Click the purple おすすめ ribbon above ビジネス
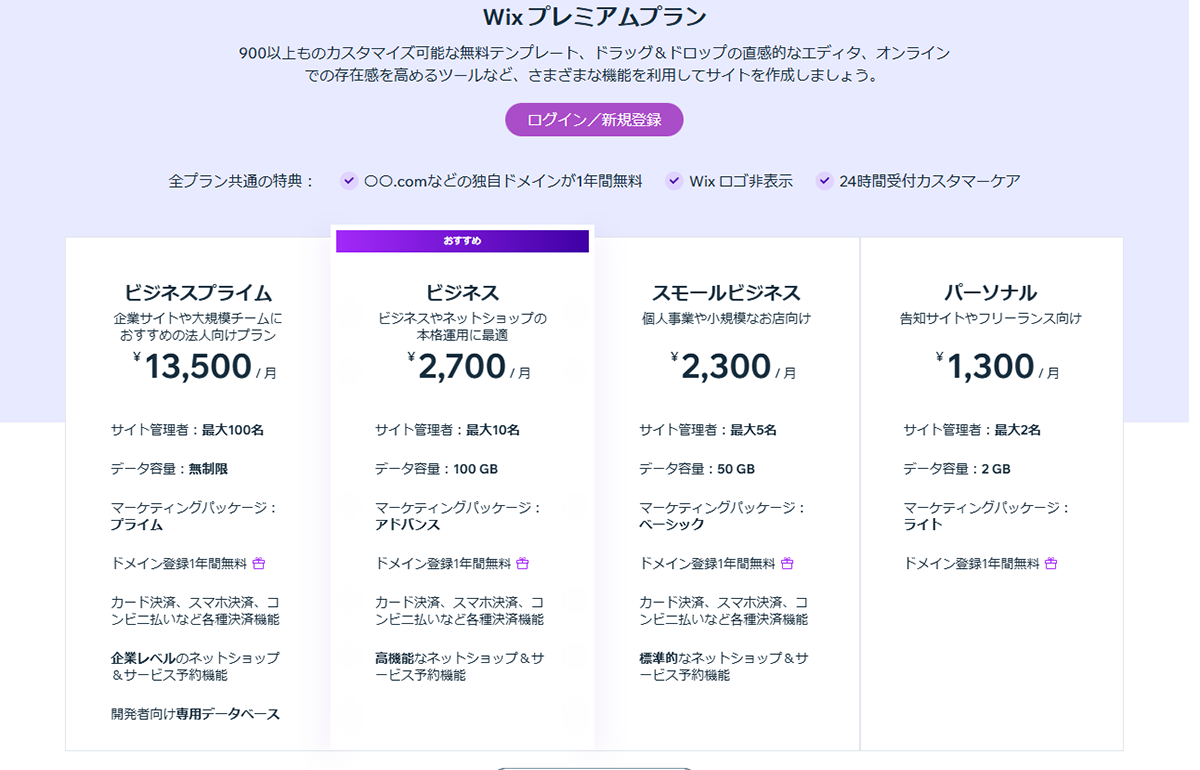 click(462, 241)
